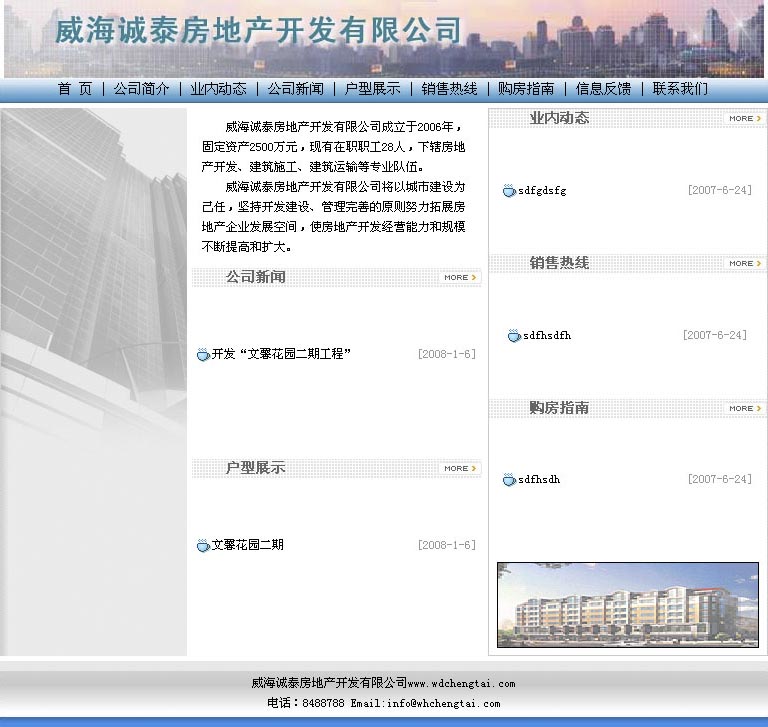
Task: Open the 首页 home navigation item
Action: click(x=75, y=89)
